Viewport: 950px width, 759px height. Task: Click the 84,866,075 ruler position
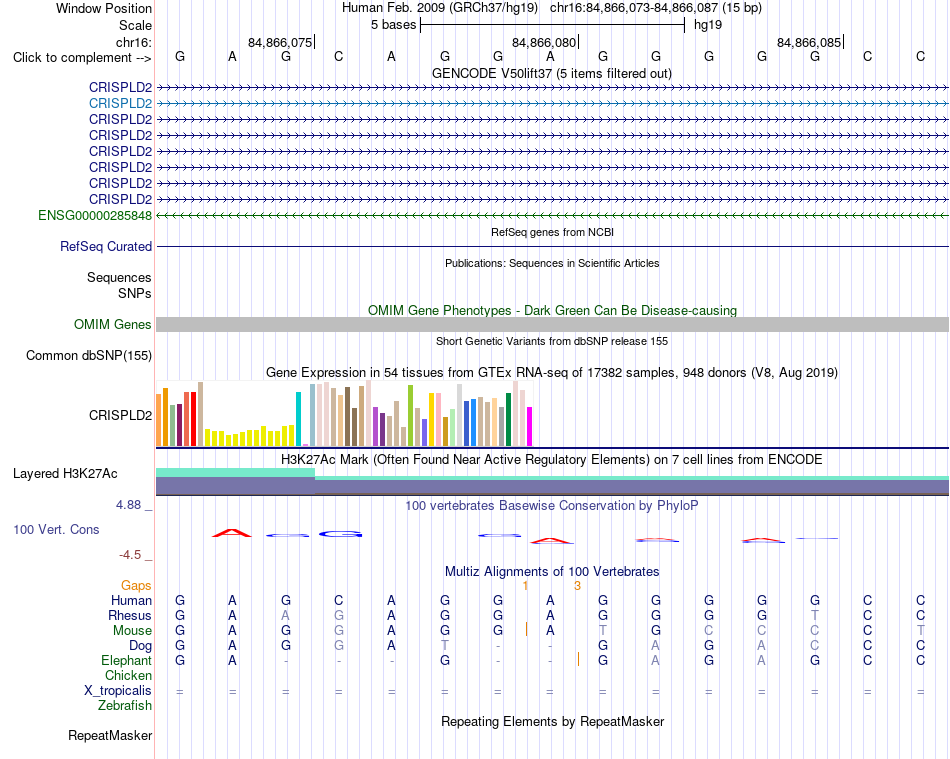(280, 42)
